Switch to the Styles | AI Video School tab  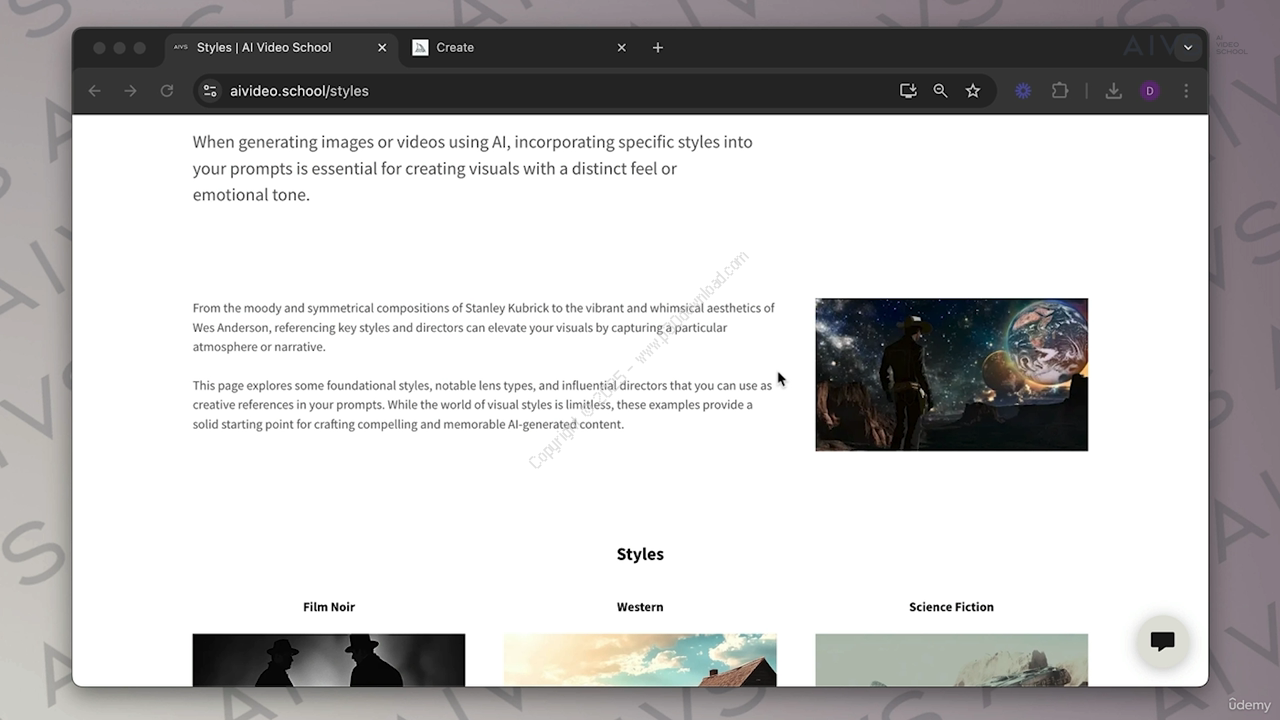click(281, 47)
